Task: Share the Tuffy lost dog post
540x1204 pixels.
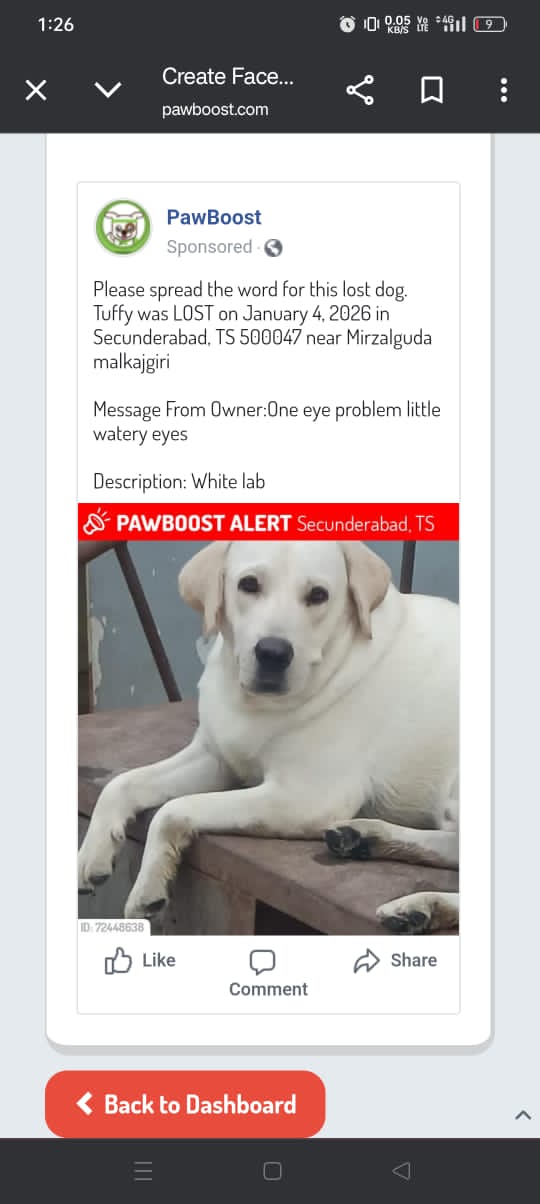Action: pyautogui.click(x=396, y=960)
